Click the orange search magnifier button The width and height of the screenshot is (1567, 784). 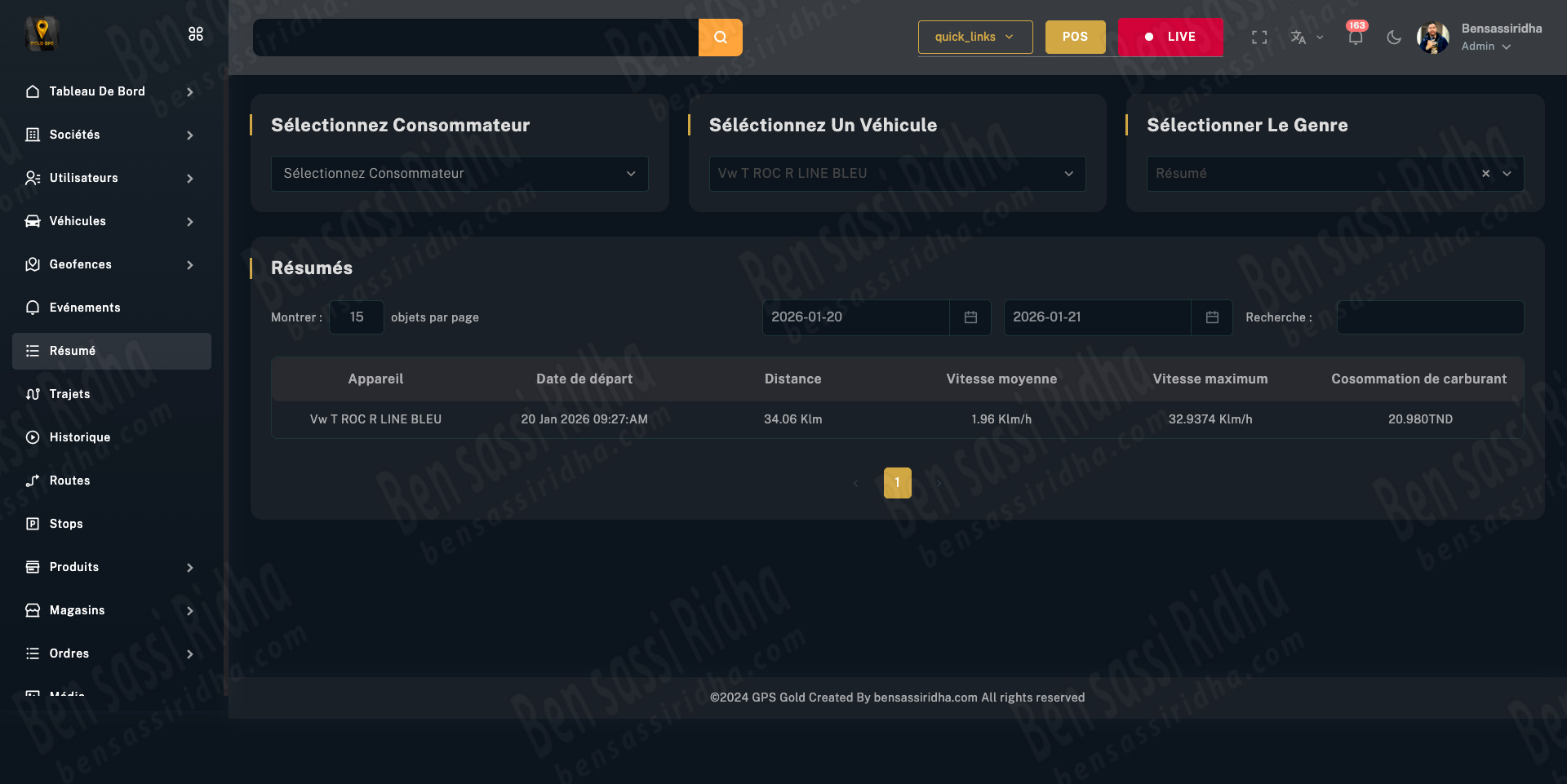(x=720, y=38)
